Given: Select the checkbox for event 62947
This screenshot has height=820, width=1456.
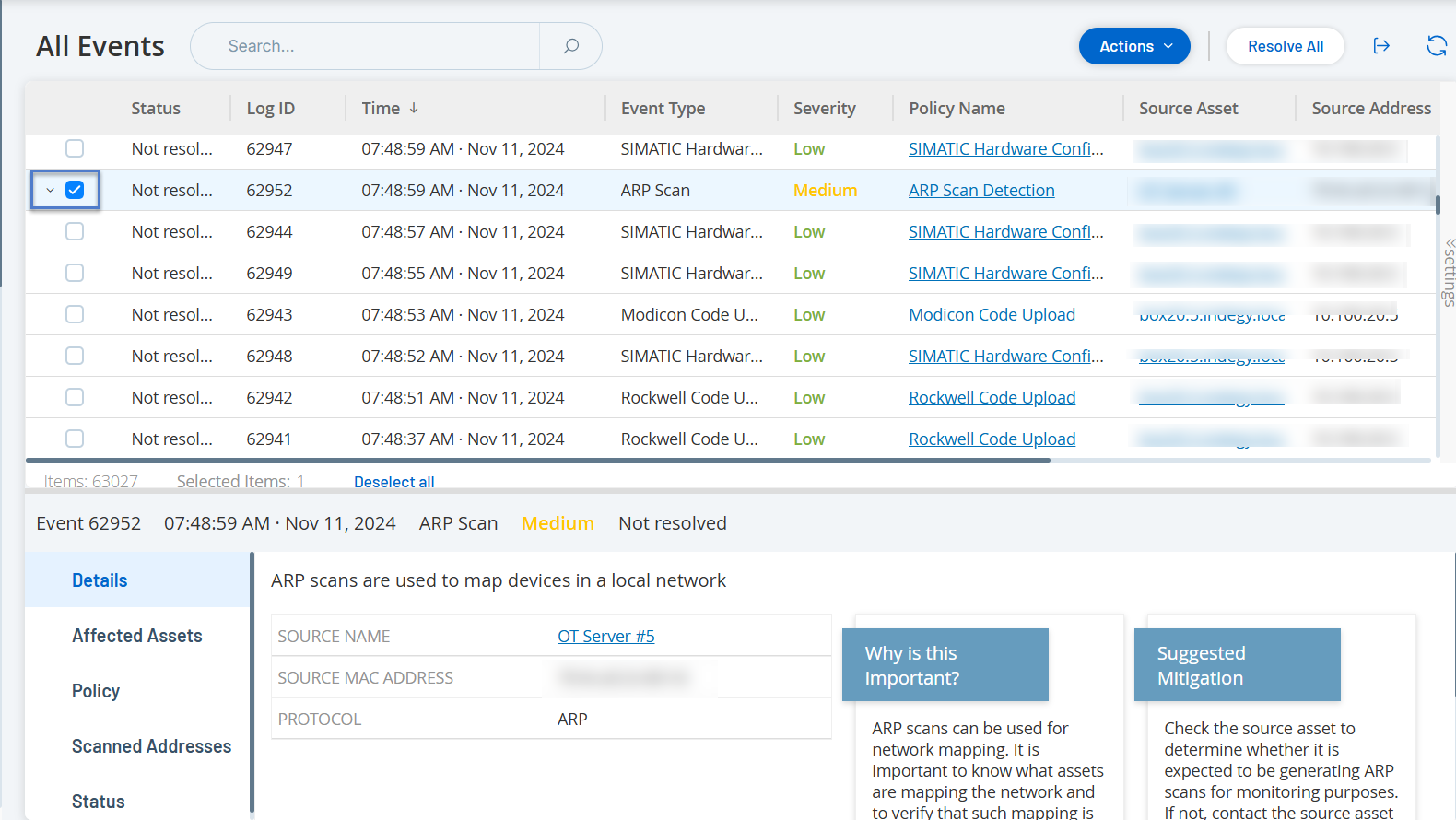Looking at the screenshot, I should [75, 148].
